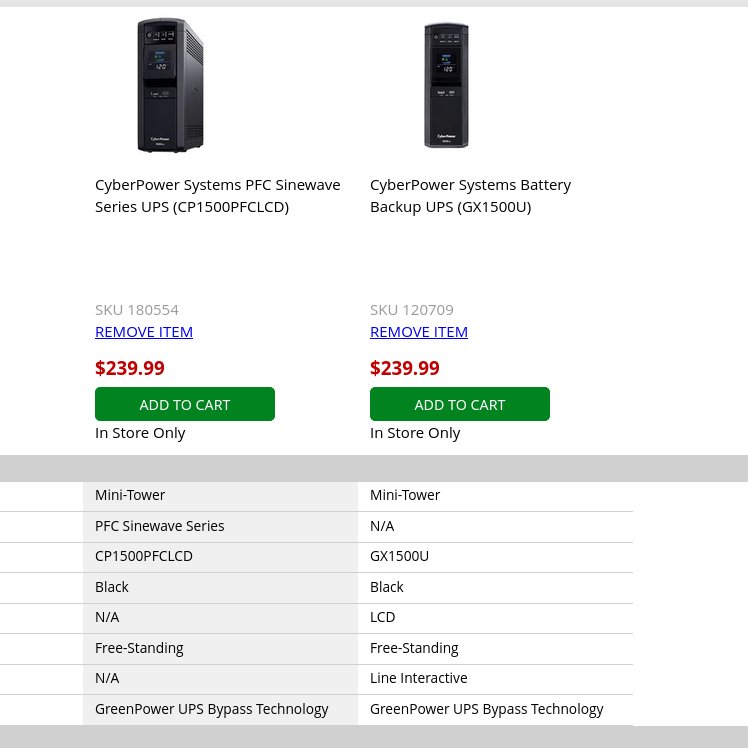This screenshot has height=748, width=748.
Task: Click the GX1500U model table cell
Action: 495,556
